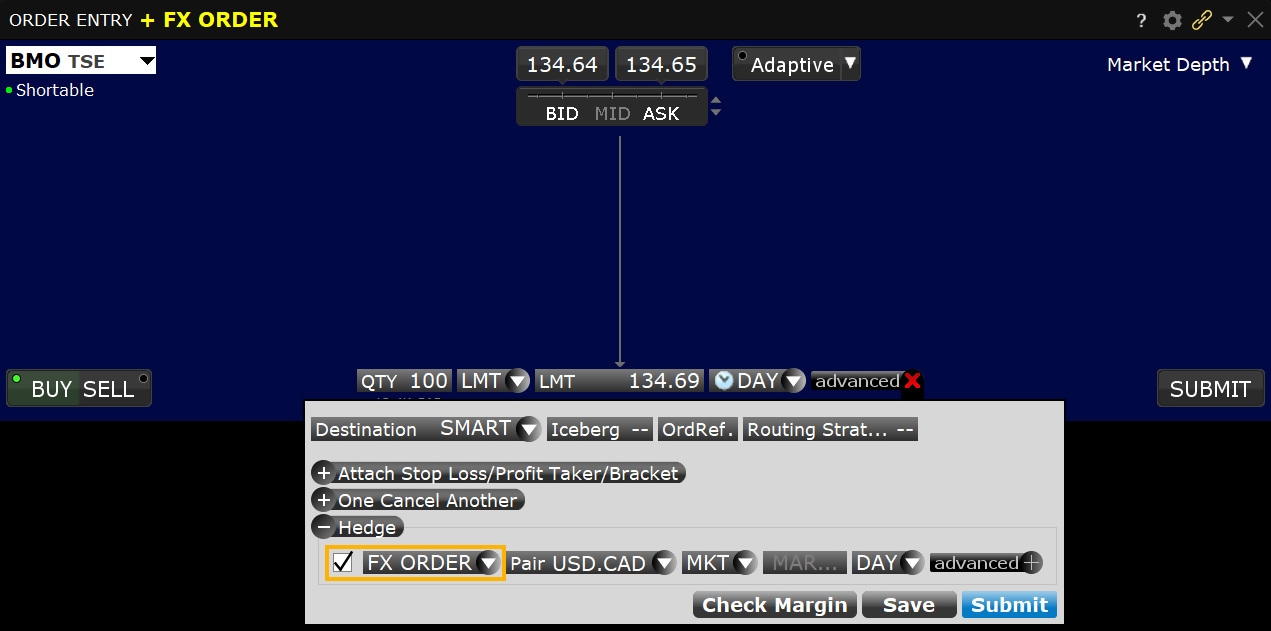Remove the order row via red X icon
This screenshot has width=1271, height=631.
911,381
